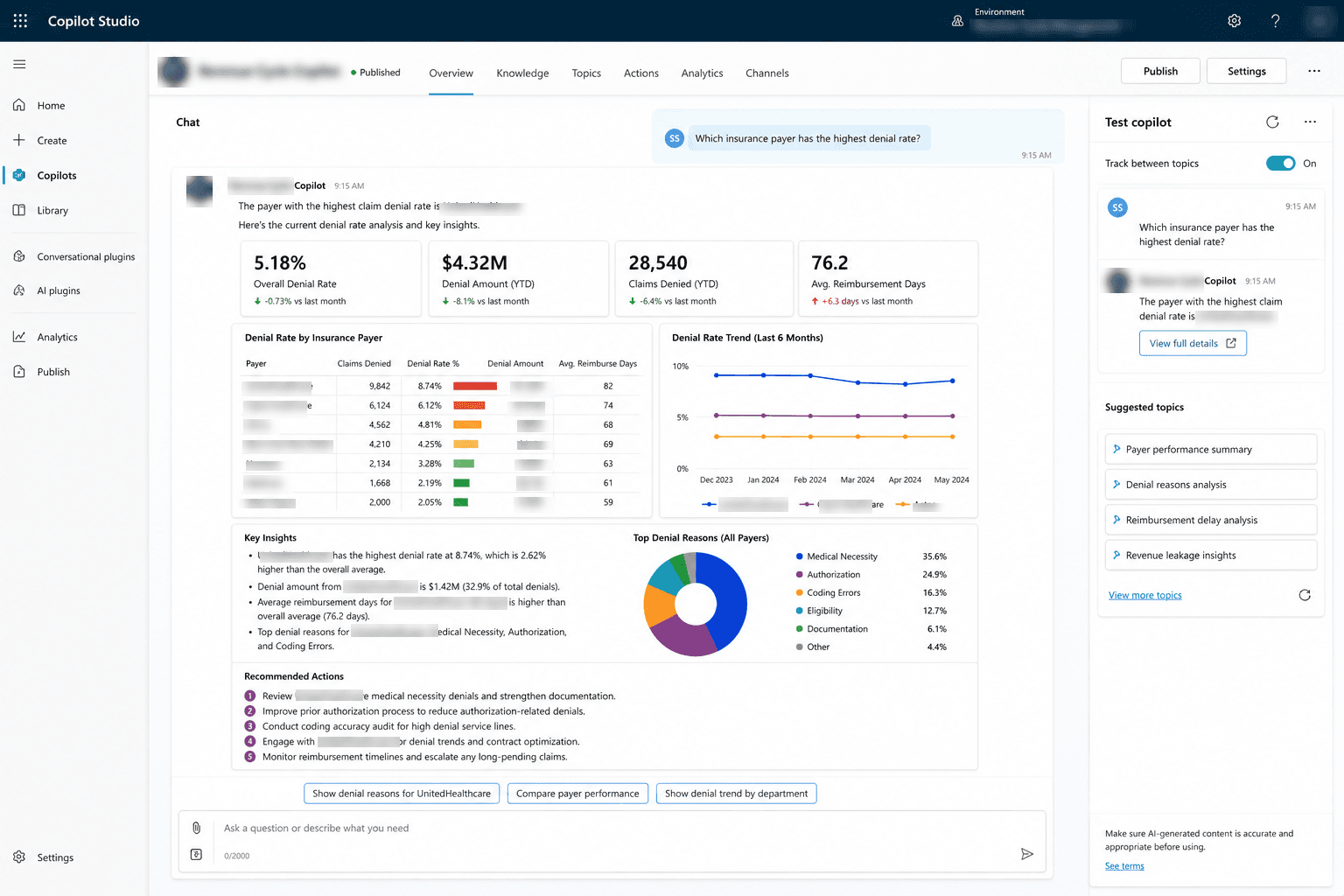
Task: Open the View more topics link
Action: [x=1144, y=596]
